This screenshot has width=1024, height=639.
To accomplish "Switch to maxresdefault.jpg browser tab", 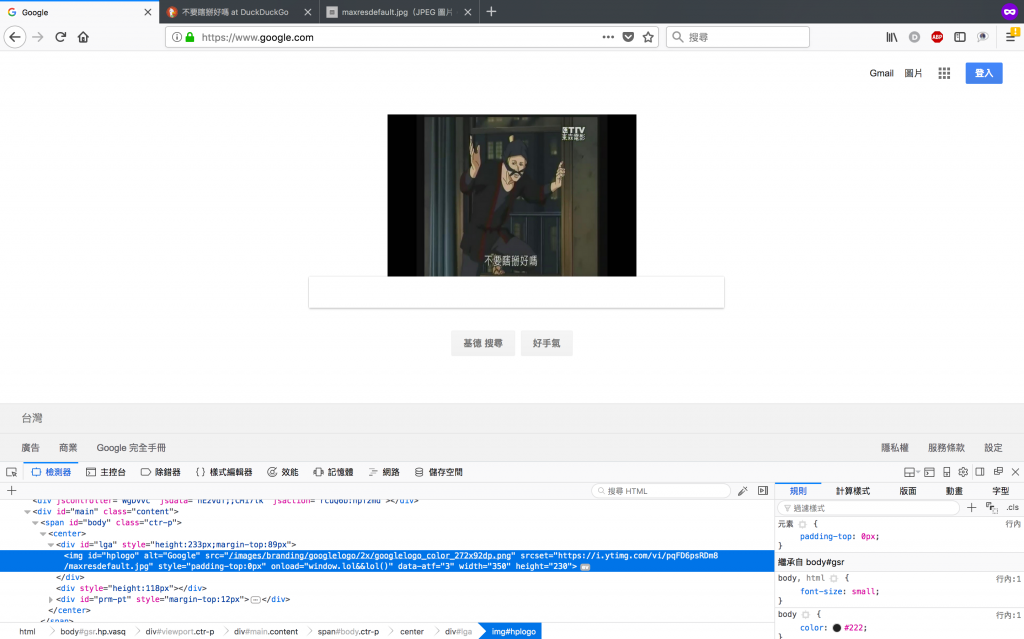I will pyautogui.click(x=399, y=12).
